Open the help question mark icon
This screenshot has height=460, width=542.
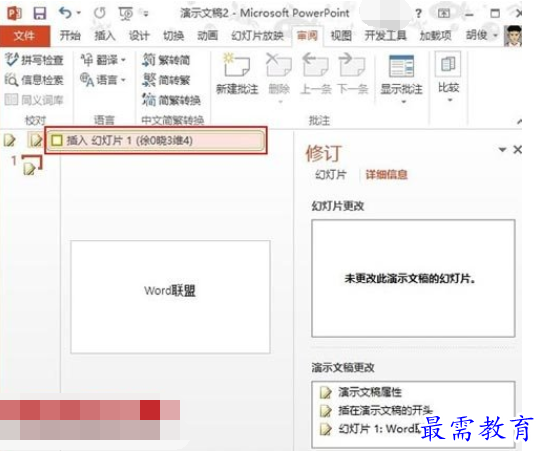(418, 13)
